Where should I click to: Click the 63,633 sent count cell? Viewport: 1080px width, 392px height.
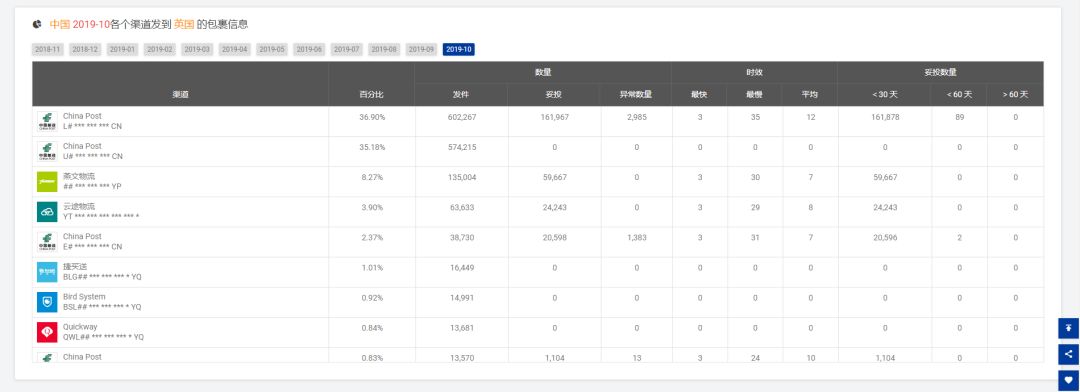461,207
